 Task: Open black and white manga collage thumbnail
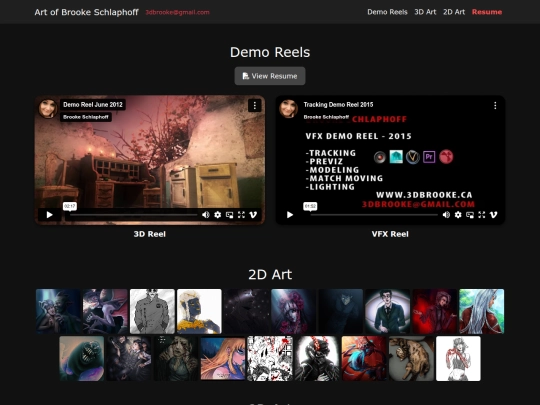(270, 359)
